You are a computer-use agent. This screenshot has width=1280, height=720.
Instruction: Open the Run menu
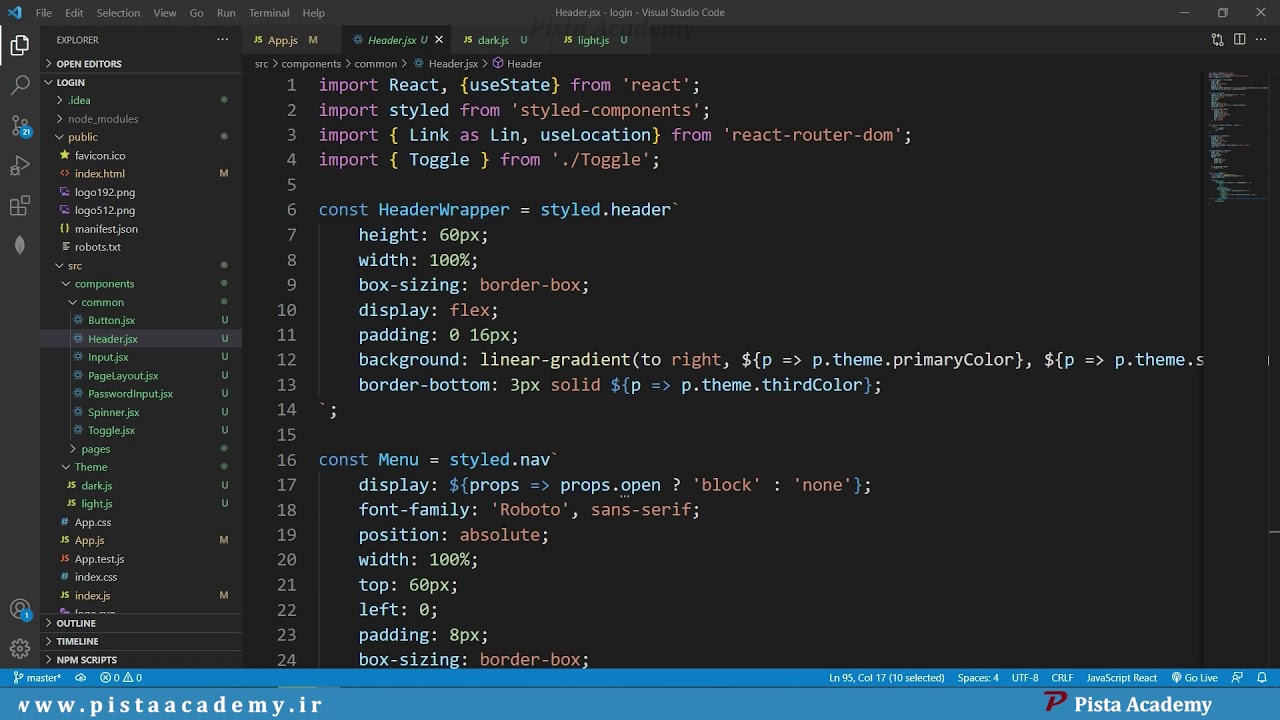click(226, 13)
